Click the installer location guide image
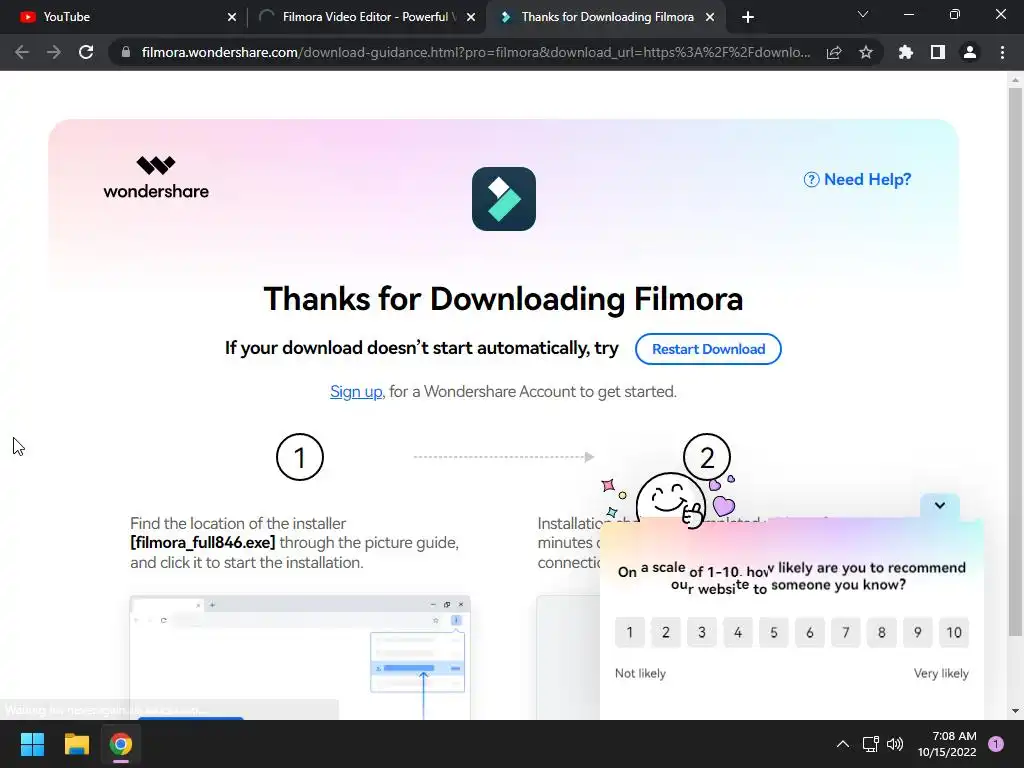 300,657
